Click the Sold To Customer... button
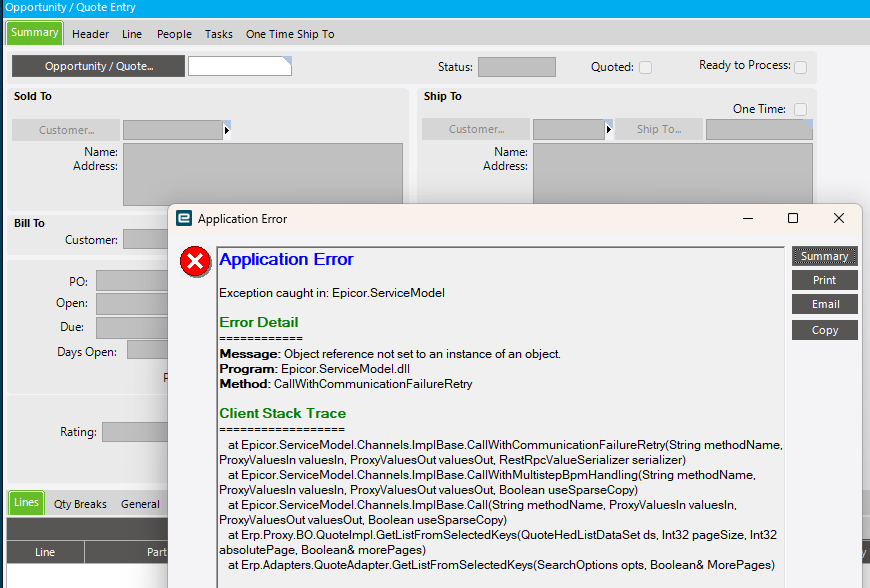This screenshot has height=588, width=870. click(66, 130)
